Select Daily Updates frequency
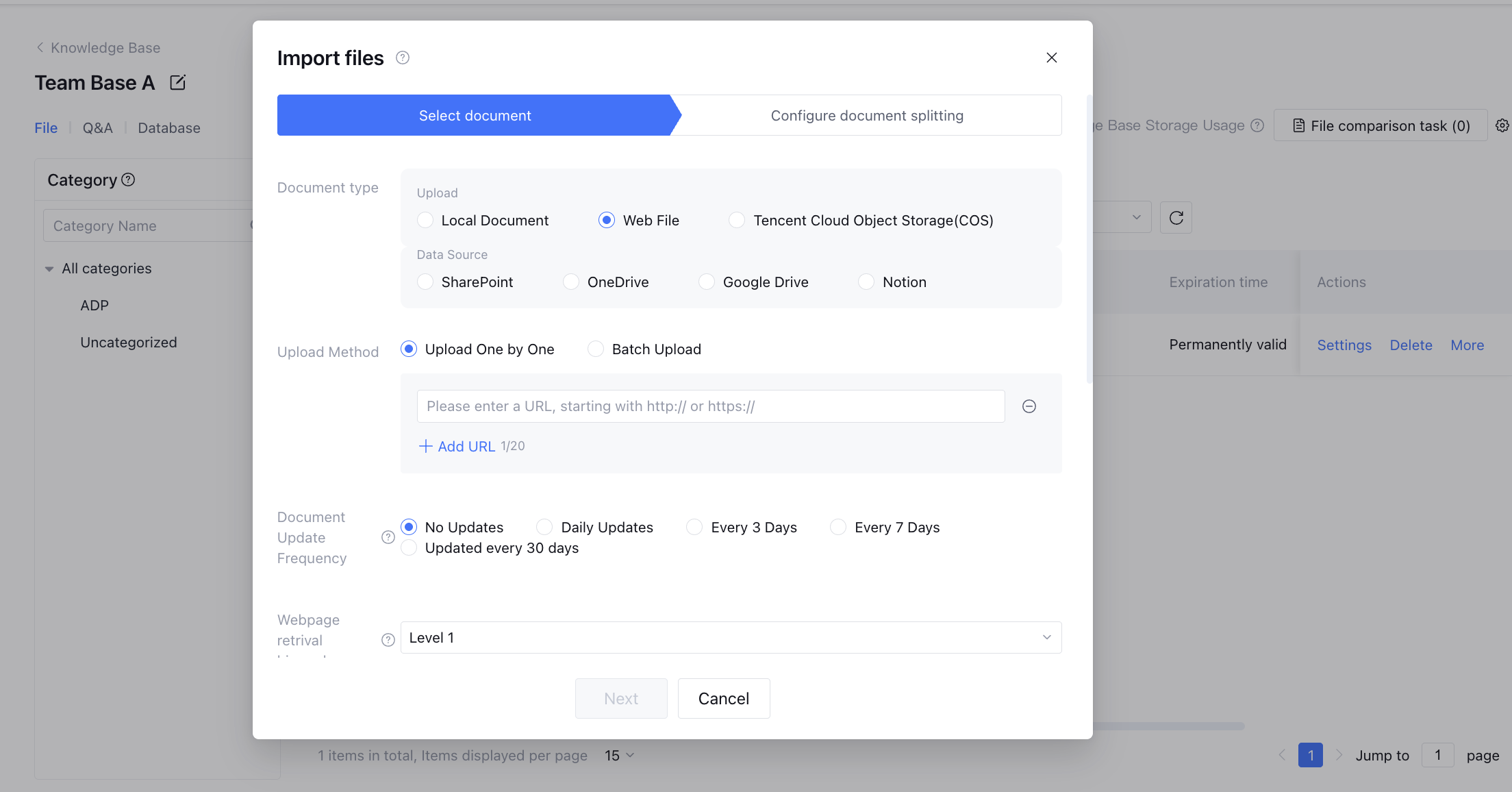 tap(544, 527)
